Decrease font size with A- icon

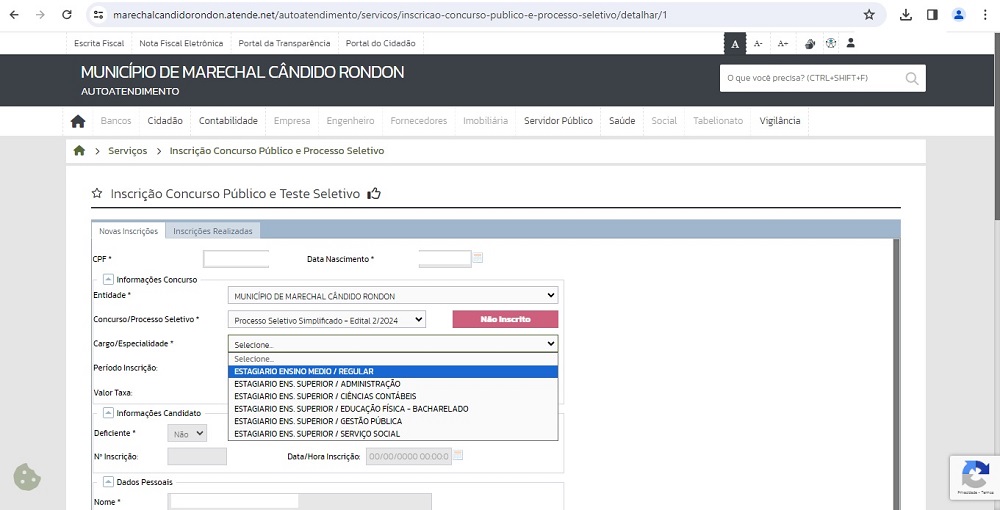[758, 44]
